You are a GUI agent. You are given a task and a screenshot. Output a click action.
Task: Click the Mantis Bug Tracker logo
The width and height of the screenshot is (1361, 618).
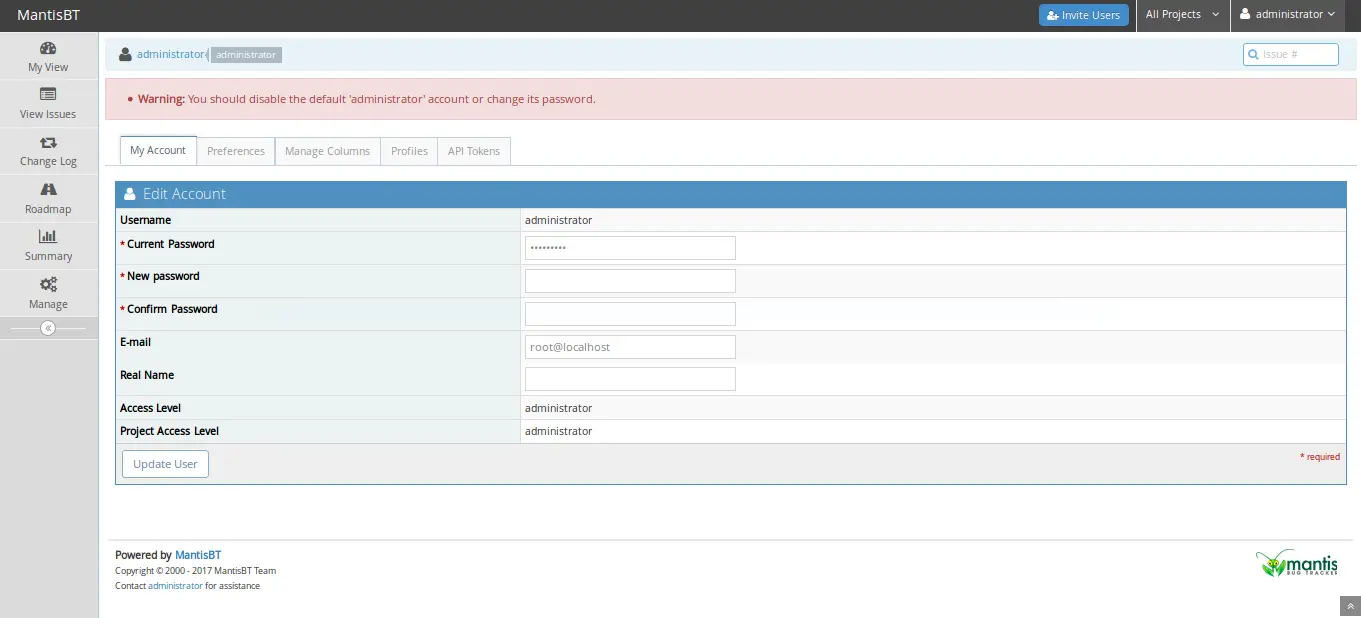(1296, 563)
